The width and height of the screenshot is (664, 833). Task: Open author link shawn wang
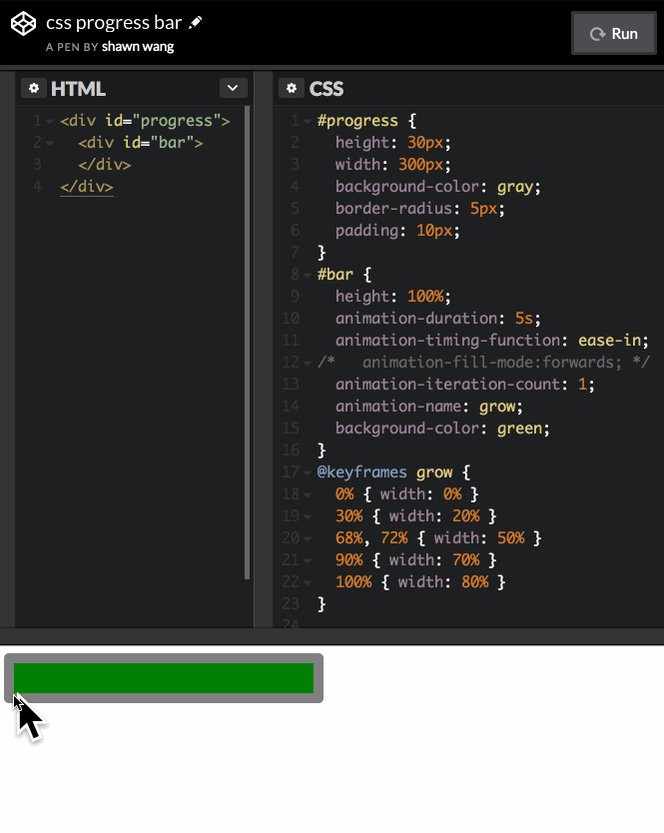pyautogui.click(x=138, y=47)
